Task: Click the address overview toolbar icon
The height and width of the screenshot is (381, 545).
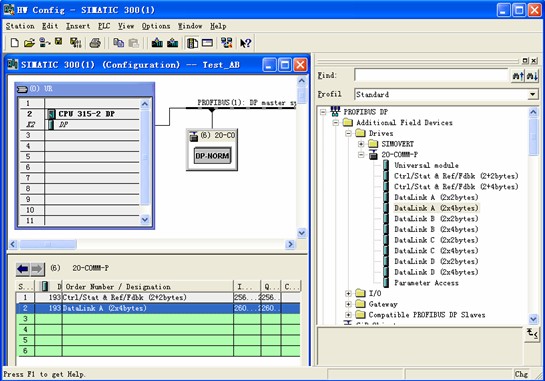Action: [x=208, y=43]
